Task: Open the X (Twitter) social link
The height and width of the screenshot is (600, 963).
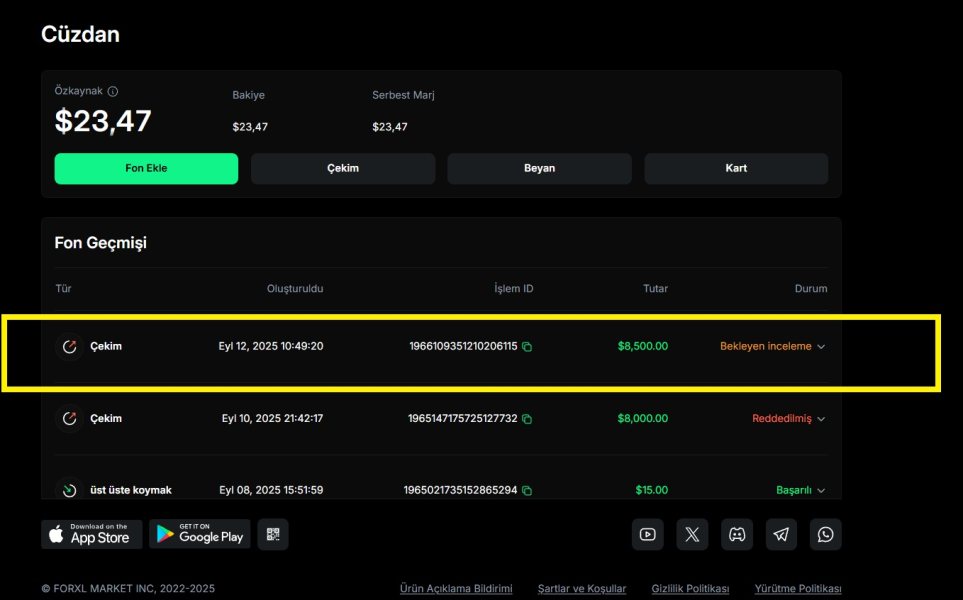Action: pos(692,534)
